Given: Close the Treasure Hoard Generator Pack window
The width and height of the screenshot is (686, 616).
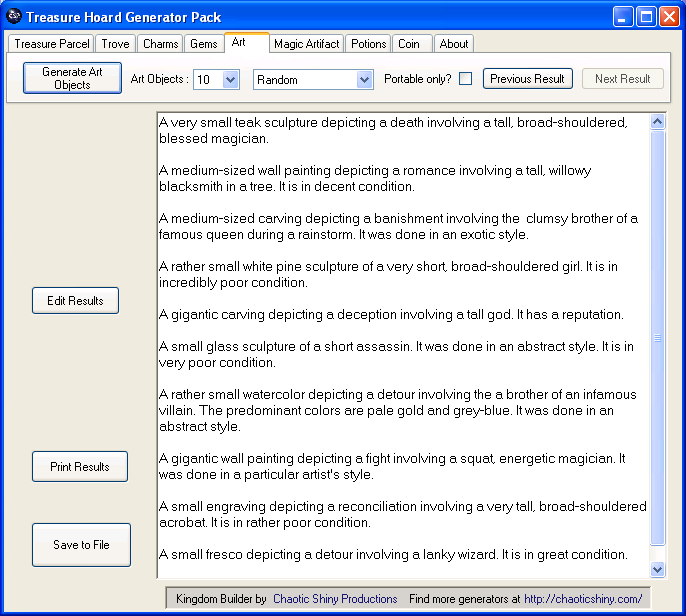Looking at the screenshot, I should (669, 17).
